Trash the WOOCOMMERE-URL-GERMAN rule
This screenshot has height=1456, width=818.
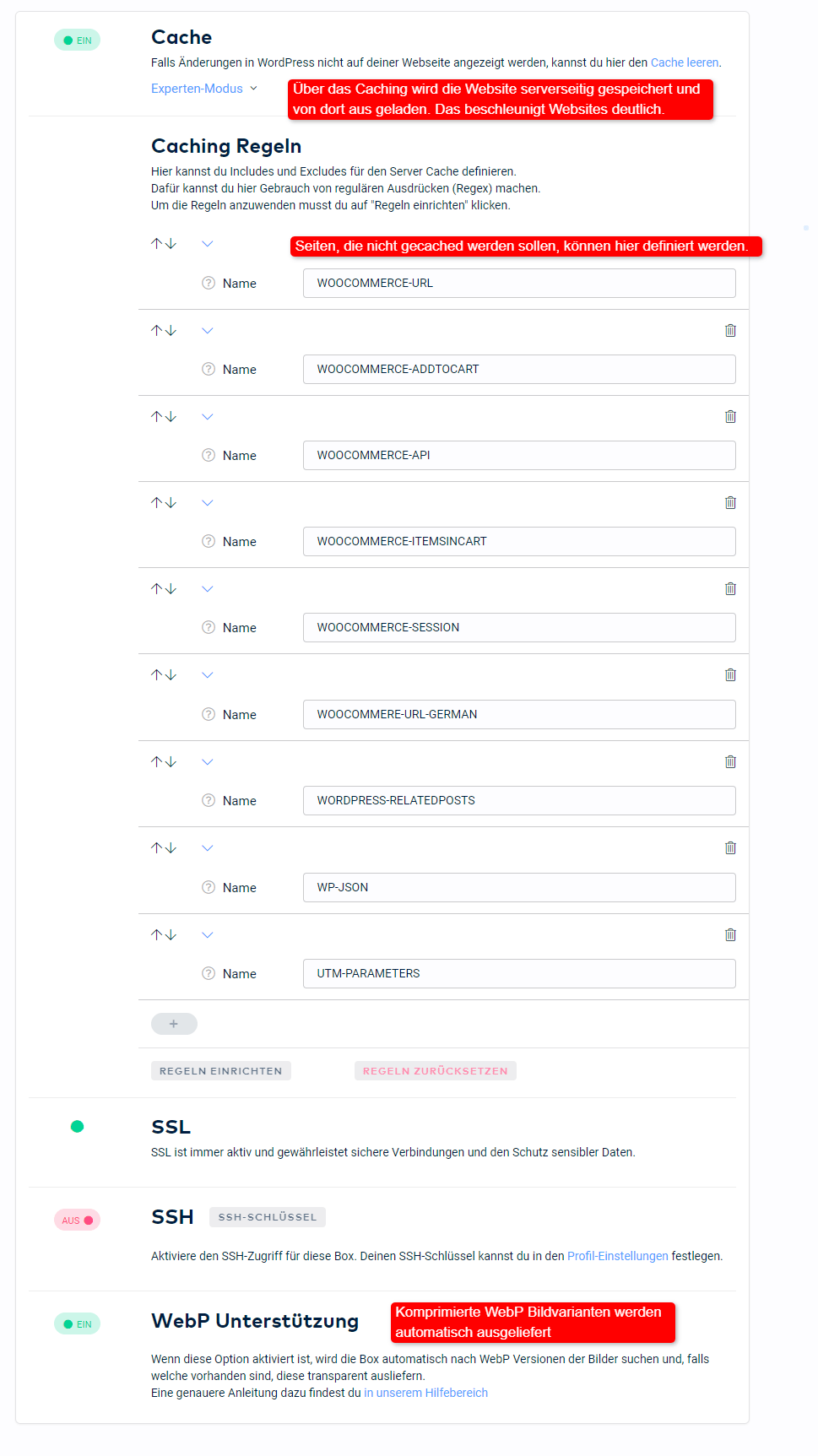(x=730, y=675)
